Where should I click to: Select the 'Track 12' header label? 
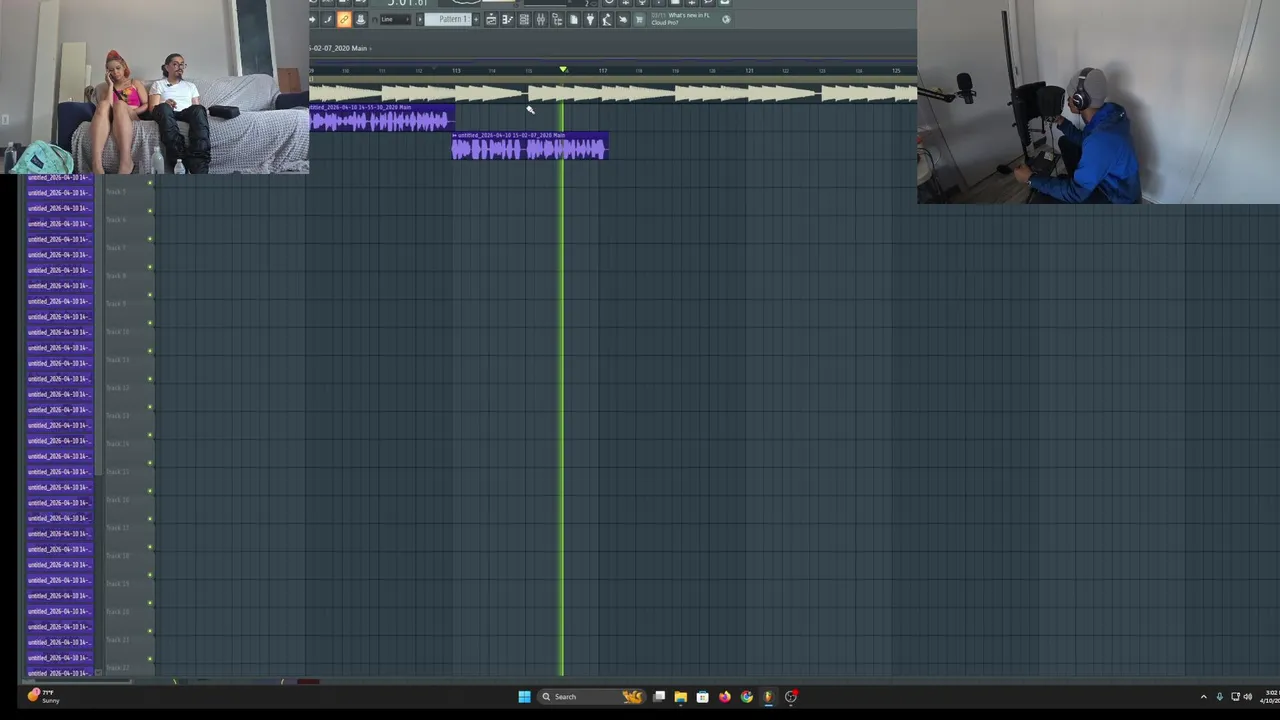(117, 387)
